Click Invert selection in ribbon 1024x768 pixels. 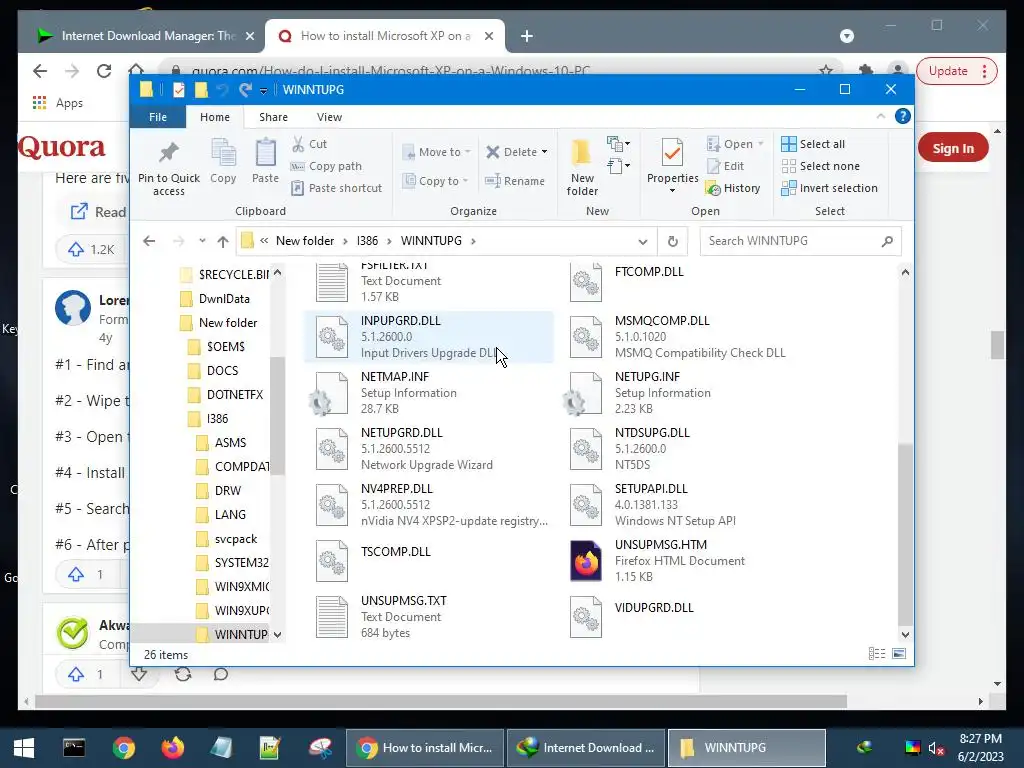pyautogui.click(x=829, y=188)
